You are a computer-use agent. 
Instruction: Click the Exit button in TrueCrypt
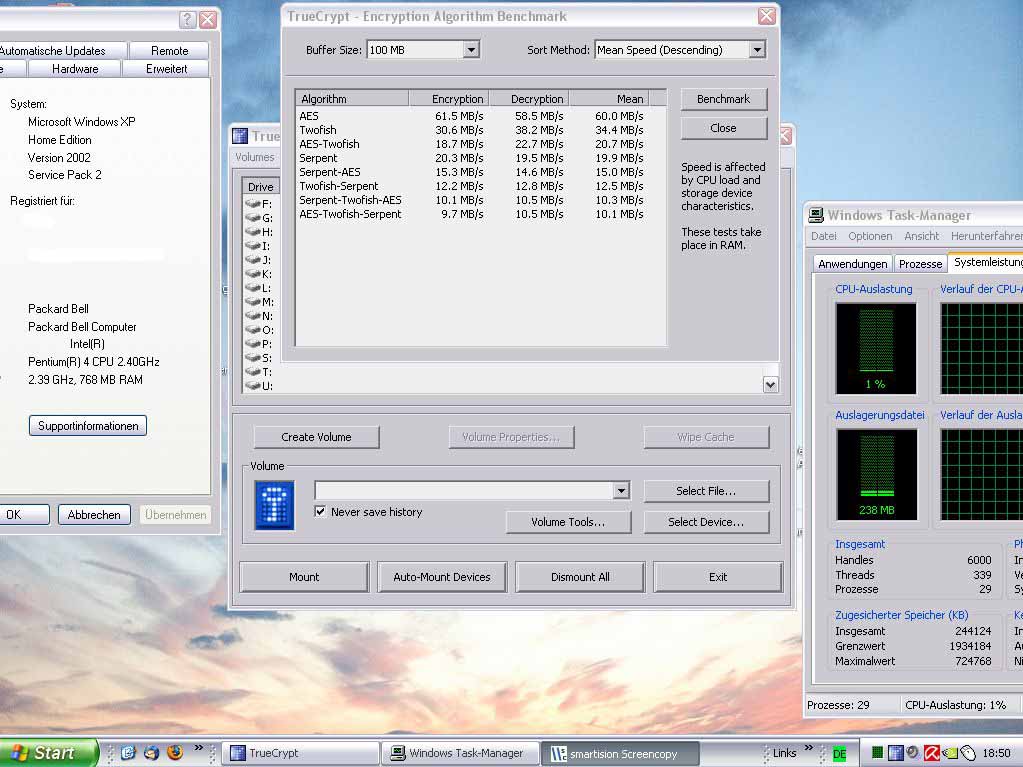(x=718, y=577)
